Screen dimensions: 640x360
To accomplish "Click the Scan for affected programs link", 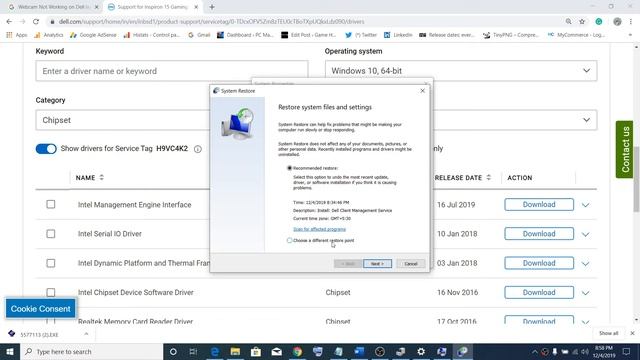I will [x=319, y=229].
